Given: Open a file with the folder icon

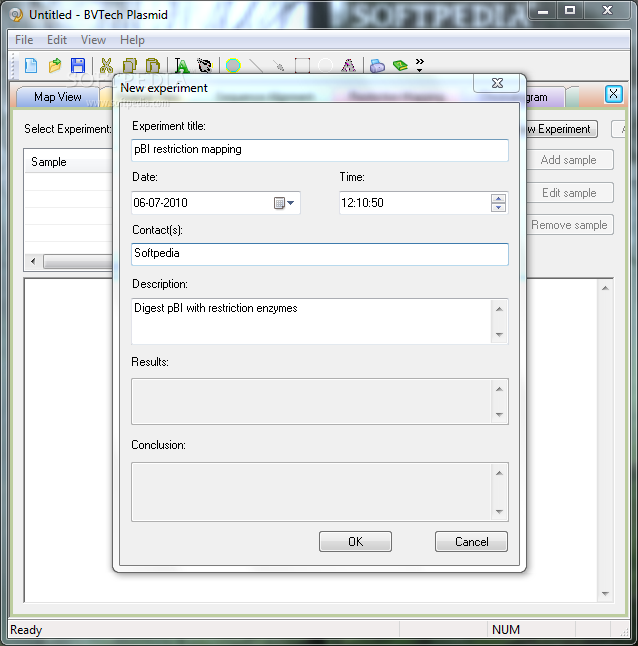Looking at the screenshot, I should coord(54,66).
